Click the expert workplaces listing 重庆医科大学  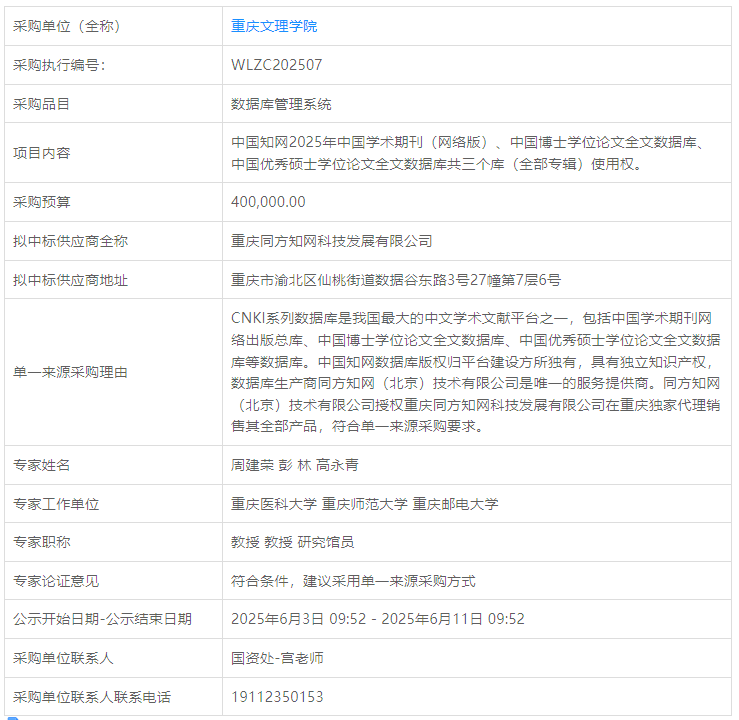(x=364, y=504)
